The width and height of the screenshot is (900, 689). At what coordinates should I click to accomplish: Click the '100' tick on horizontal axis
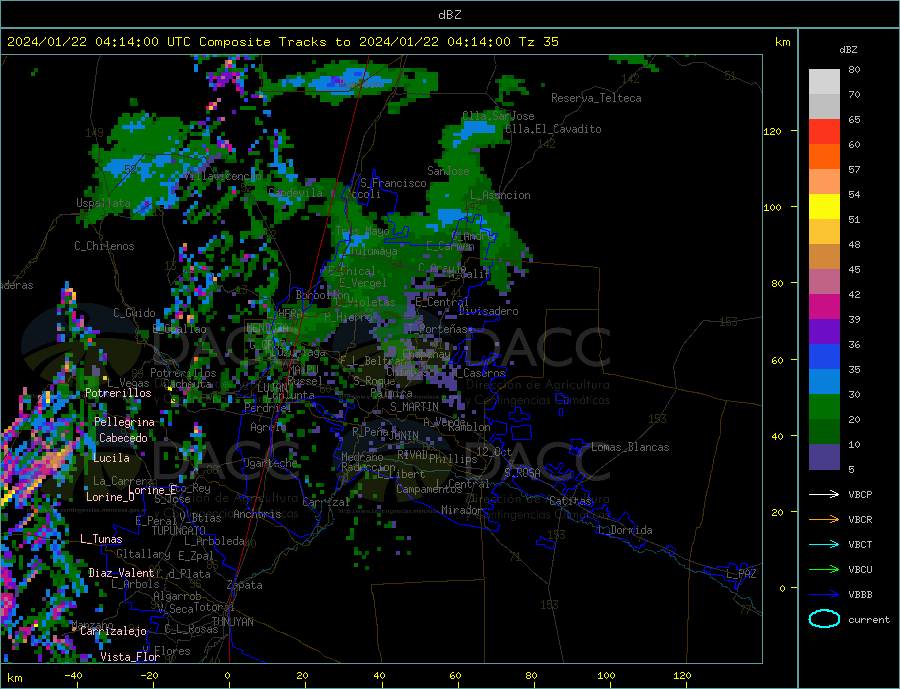click(607, 675)
